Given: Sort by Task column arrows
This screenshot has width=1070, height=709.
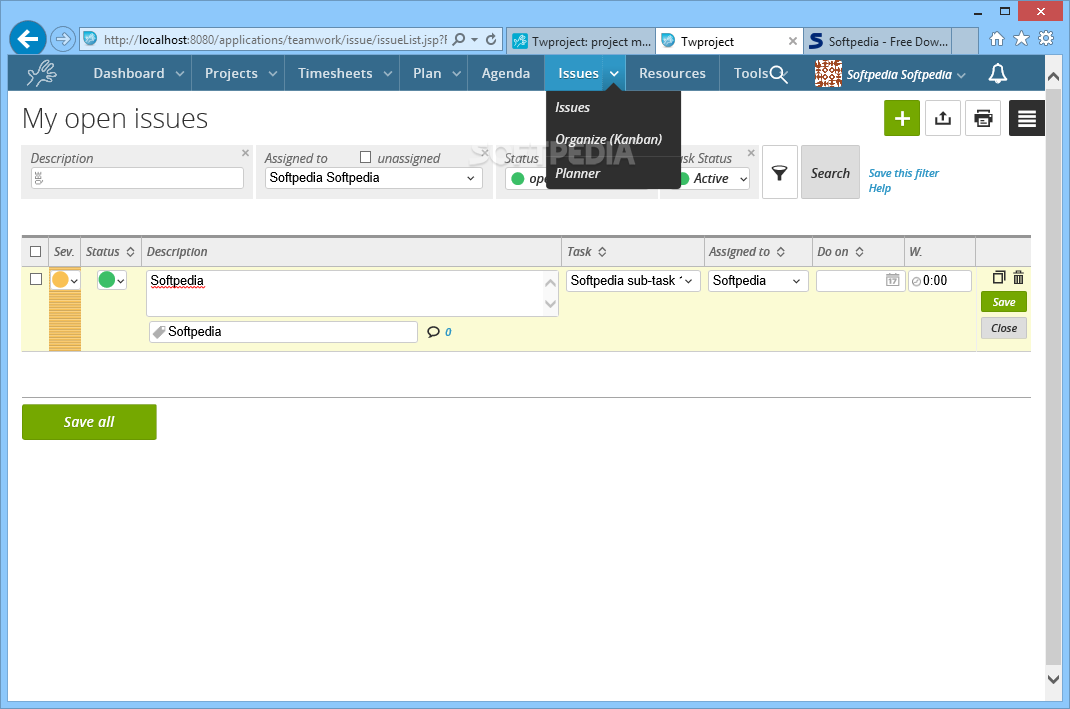Looking at the screenshot, I should coord(602,252).
